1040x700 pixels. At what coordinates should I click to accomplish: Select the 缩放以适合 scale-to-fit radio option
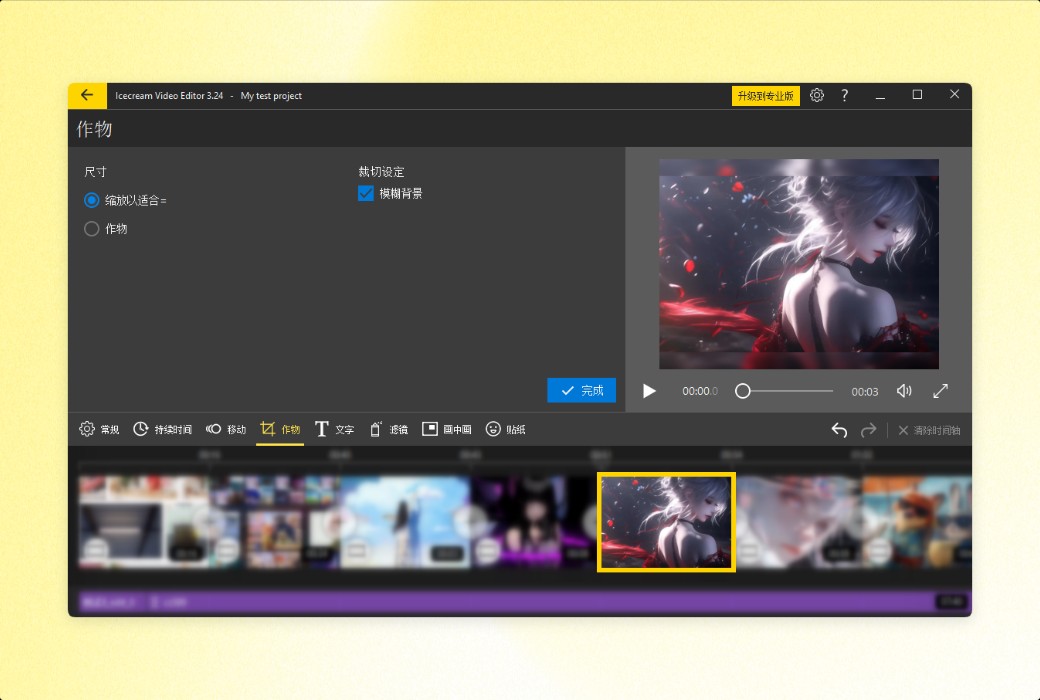91,200
